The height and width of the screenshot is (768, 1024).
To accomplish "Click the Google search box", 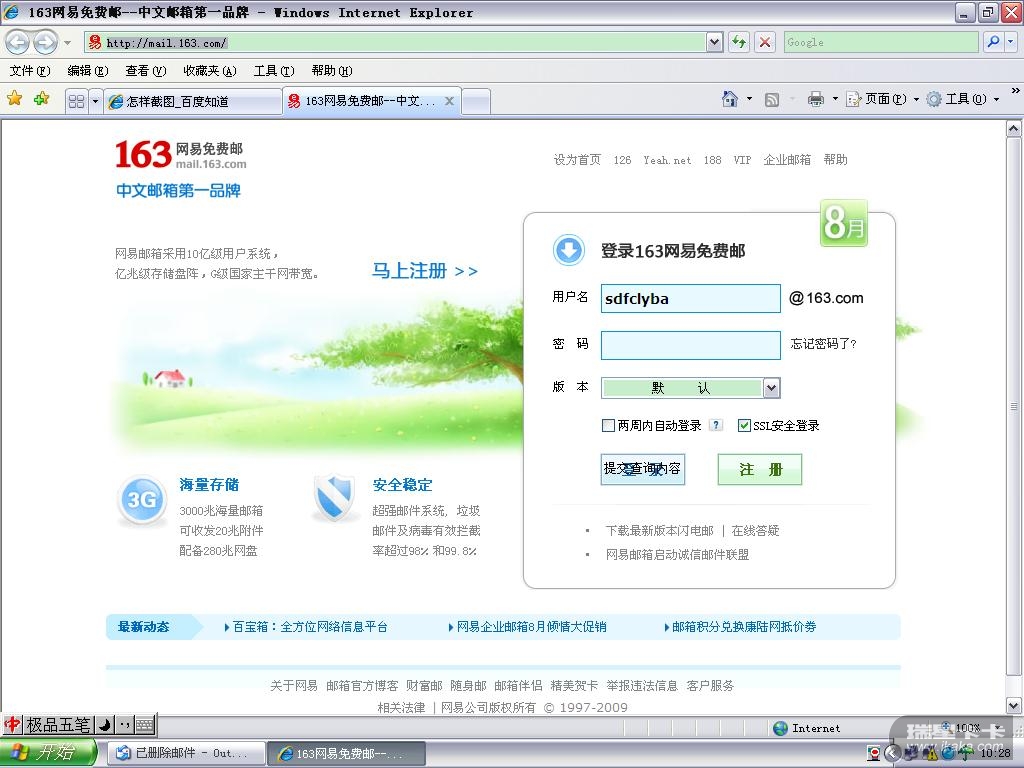I will point(881,42).
